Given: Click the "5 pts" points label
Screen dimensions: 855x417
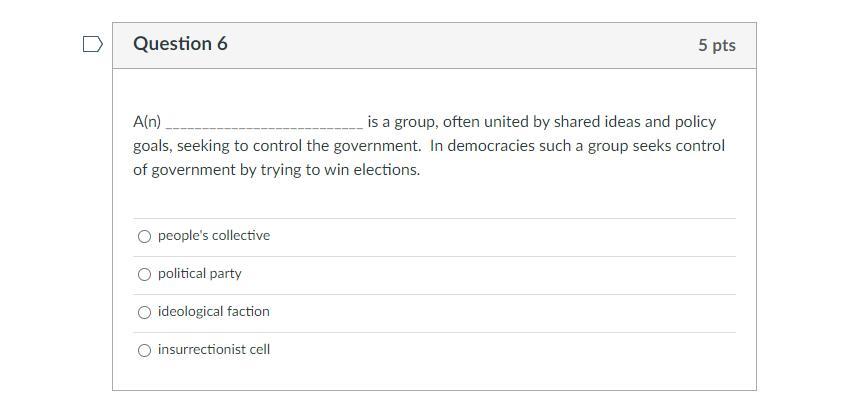Looking at the screenshot, I should (716, 45).
